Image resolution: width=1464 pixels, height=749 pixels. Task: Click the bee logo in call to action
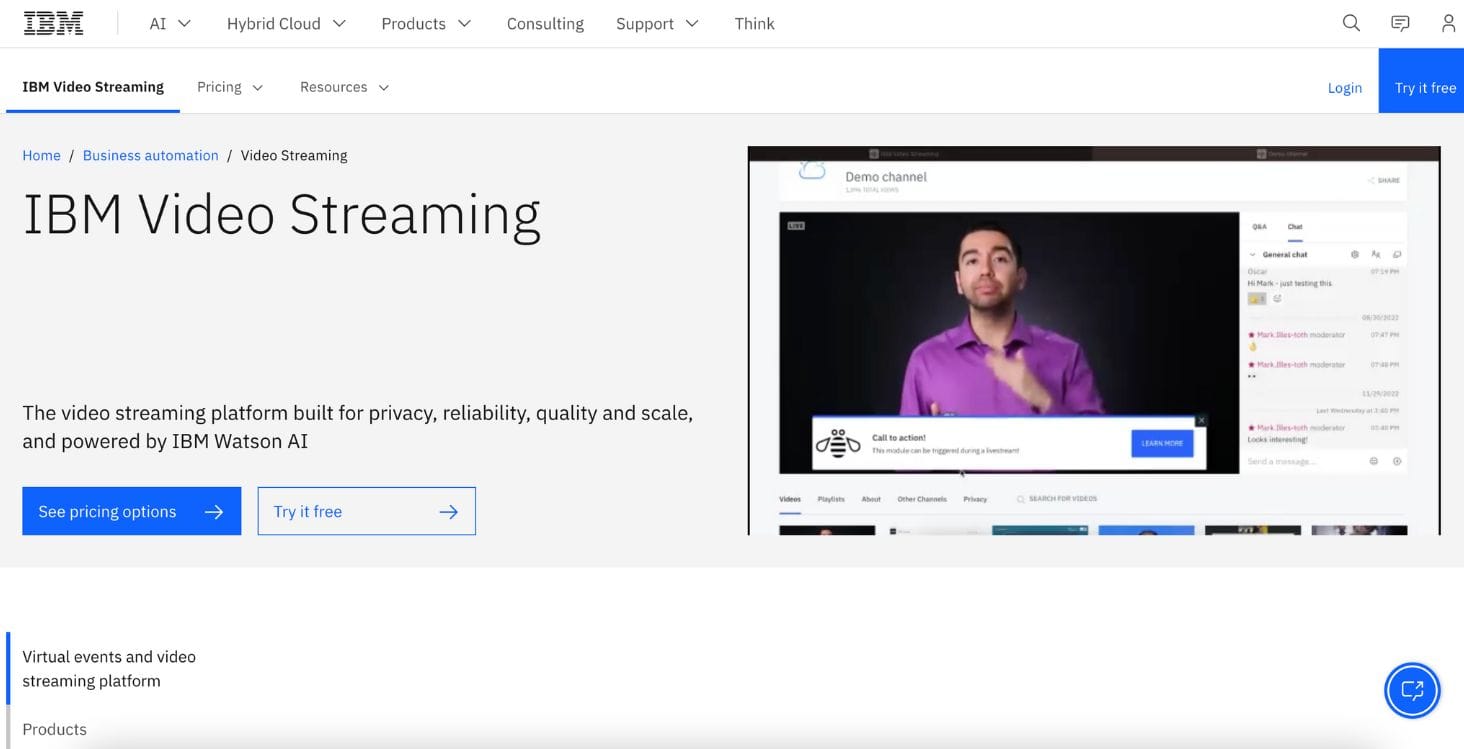pos(838,443)
